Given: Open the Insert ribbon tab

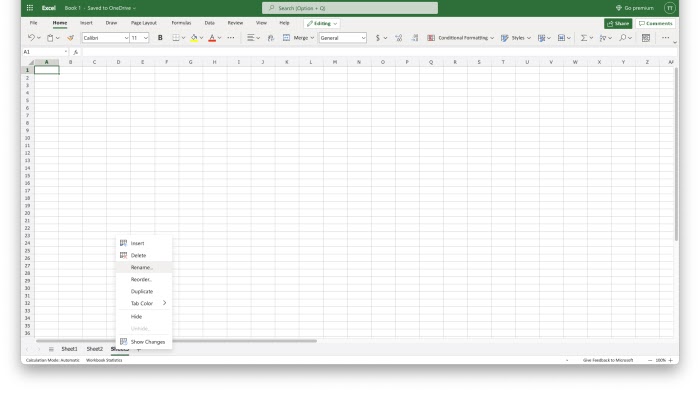Looking at the screenshot, I should pyautogui.click(x=86, y=23).
